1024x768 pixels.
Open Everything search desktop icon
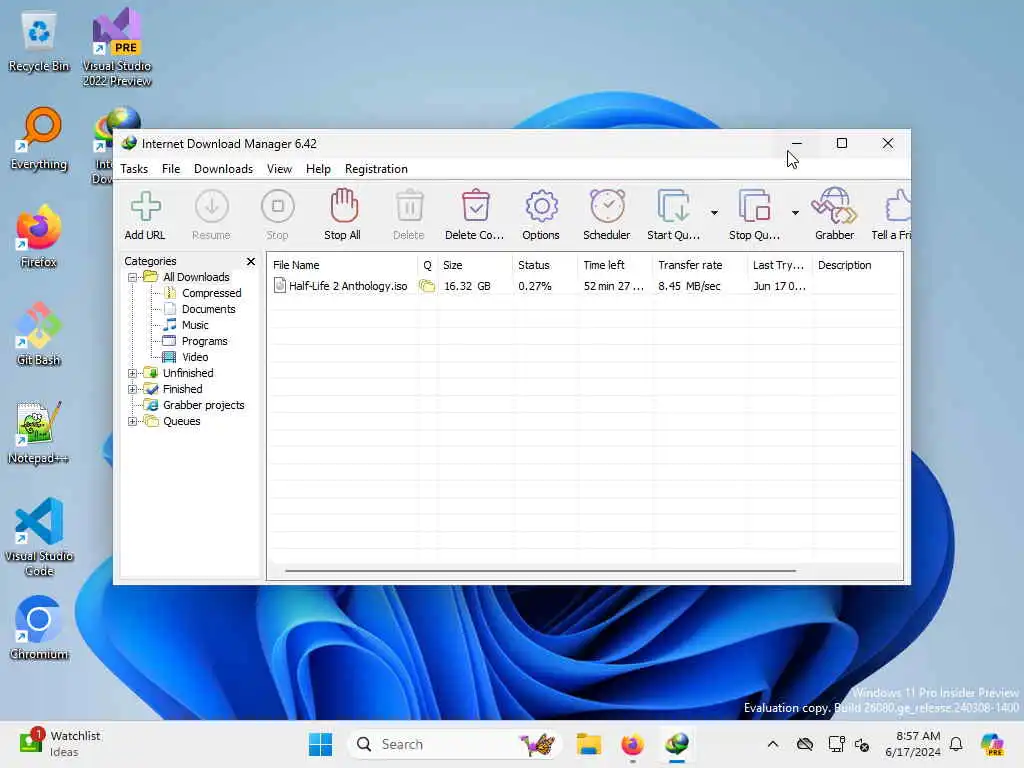click(x=39, y=139)
